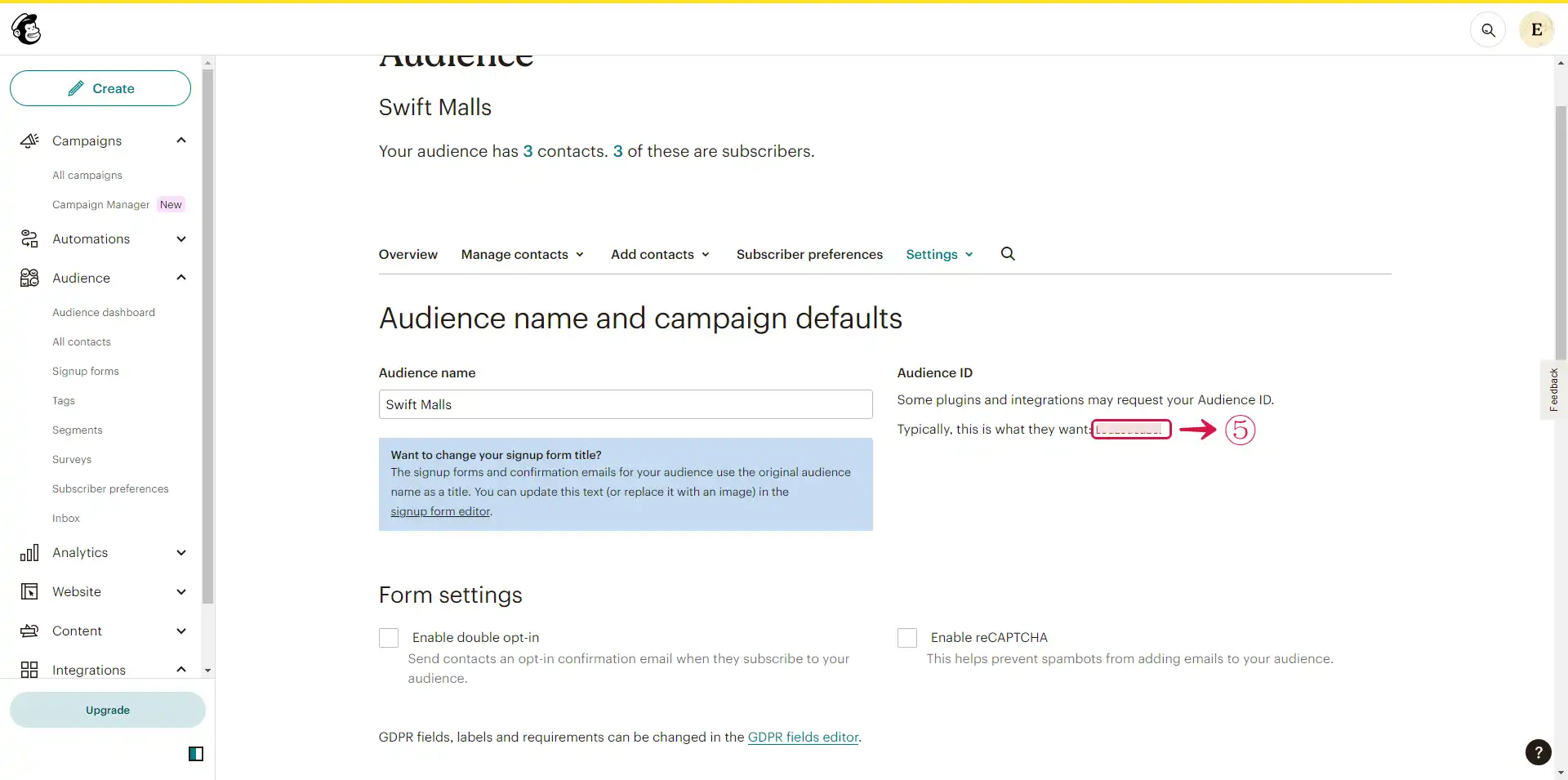Click the Content sidebar icon
1568x780 pixels.
29,631
